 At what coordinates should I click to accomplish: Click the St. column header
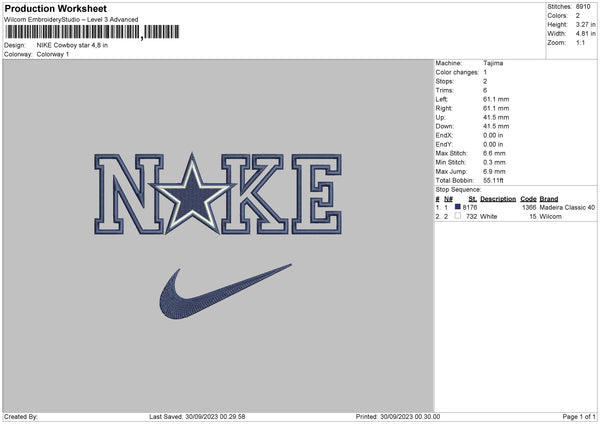[x=473, y=199]
